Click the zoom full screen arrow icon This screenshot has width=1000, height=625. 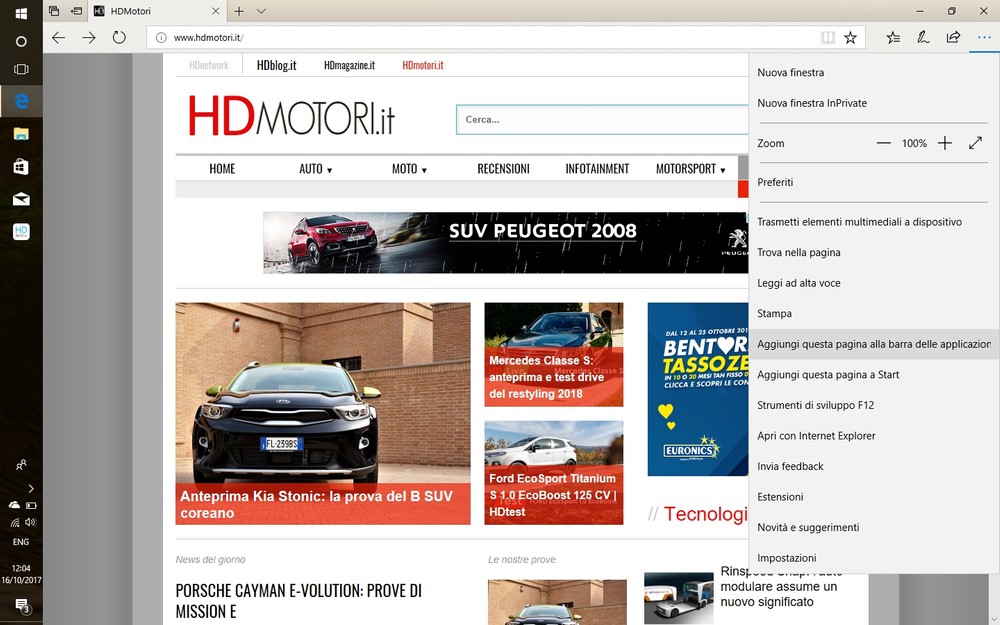click(x=975, y=143)
